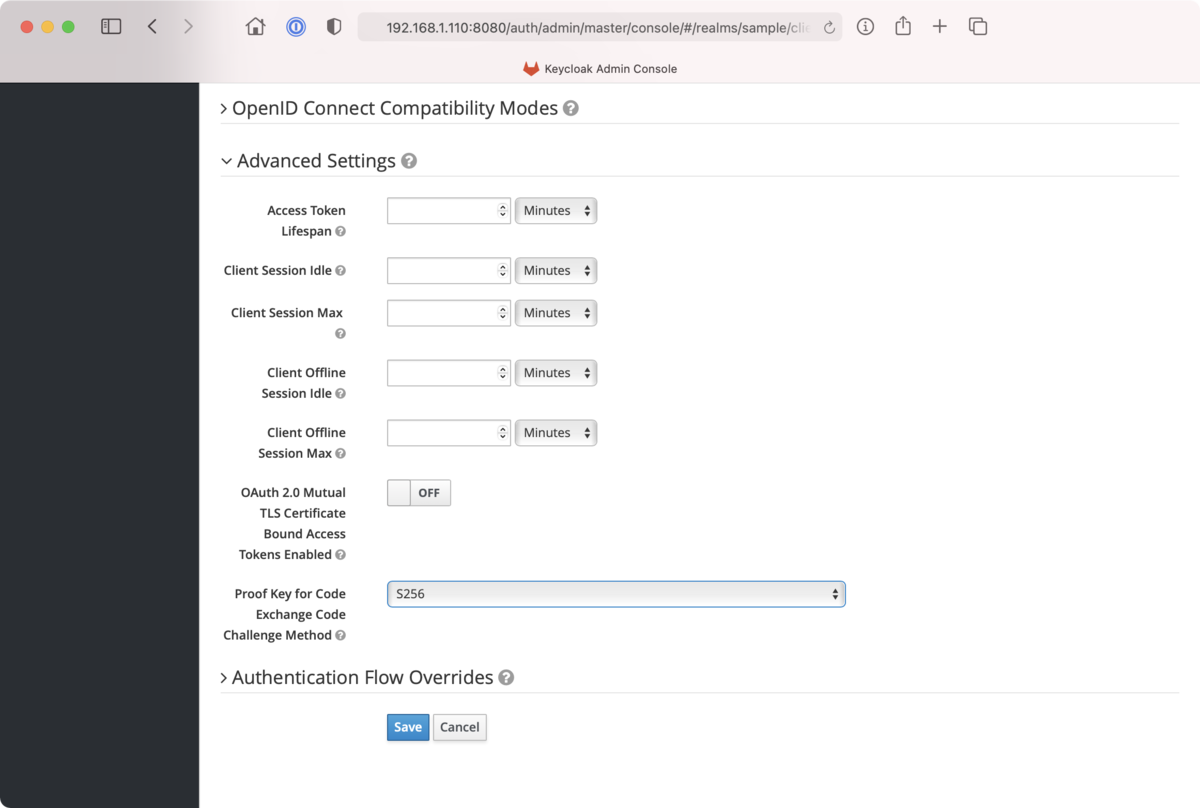Open the home page icon
This screenshot has width=1200, height=808.
[256, 27]
